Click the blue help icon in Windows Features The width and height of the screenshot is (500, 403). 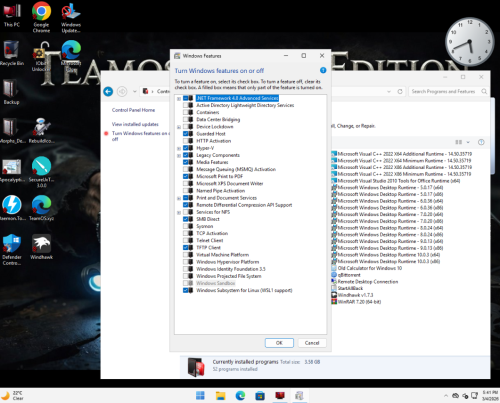point(323,70)
